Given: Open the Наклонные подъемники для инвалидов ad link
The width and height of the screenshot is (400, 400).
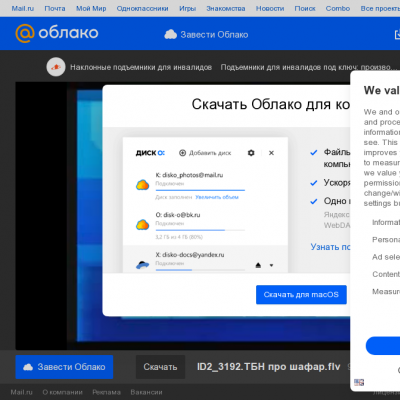Looking at the screenshot, I should [141, 67].
